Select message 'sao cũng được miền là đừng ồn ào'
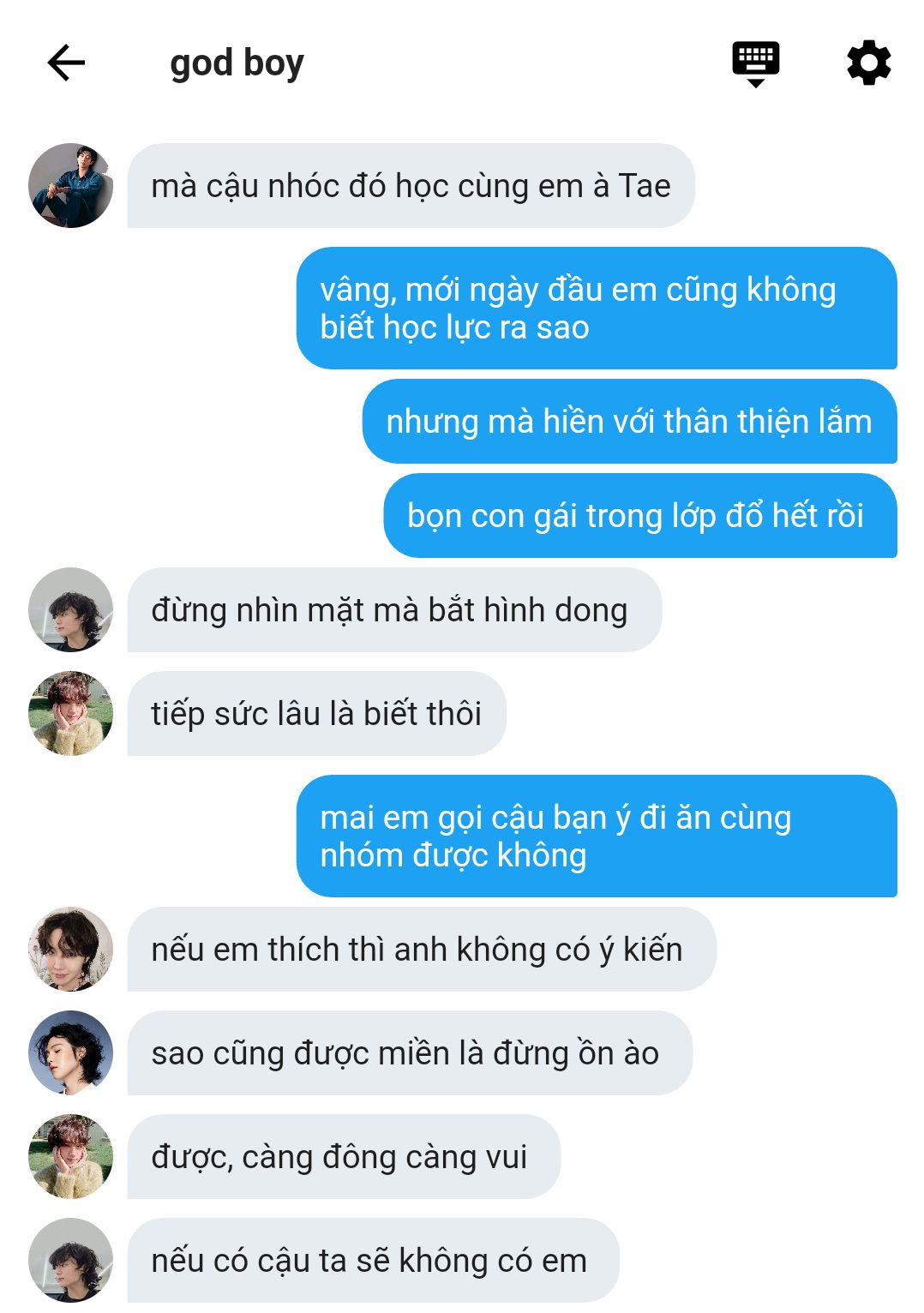The width and height of the screenshot is (924, 1313). pos(410,1052)
